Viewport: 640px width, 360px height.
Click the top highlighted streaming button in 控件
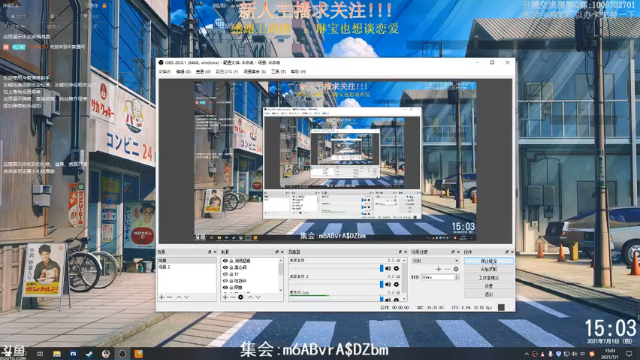[x=489, y=261]
